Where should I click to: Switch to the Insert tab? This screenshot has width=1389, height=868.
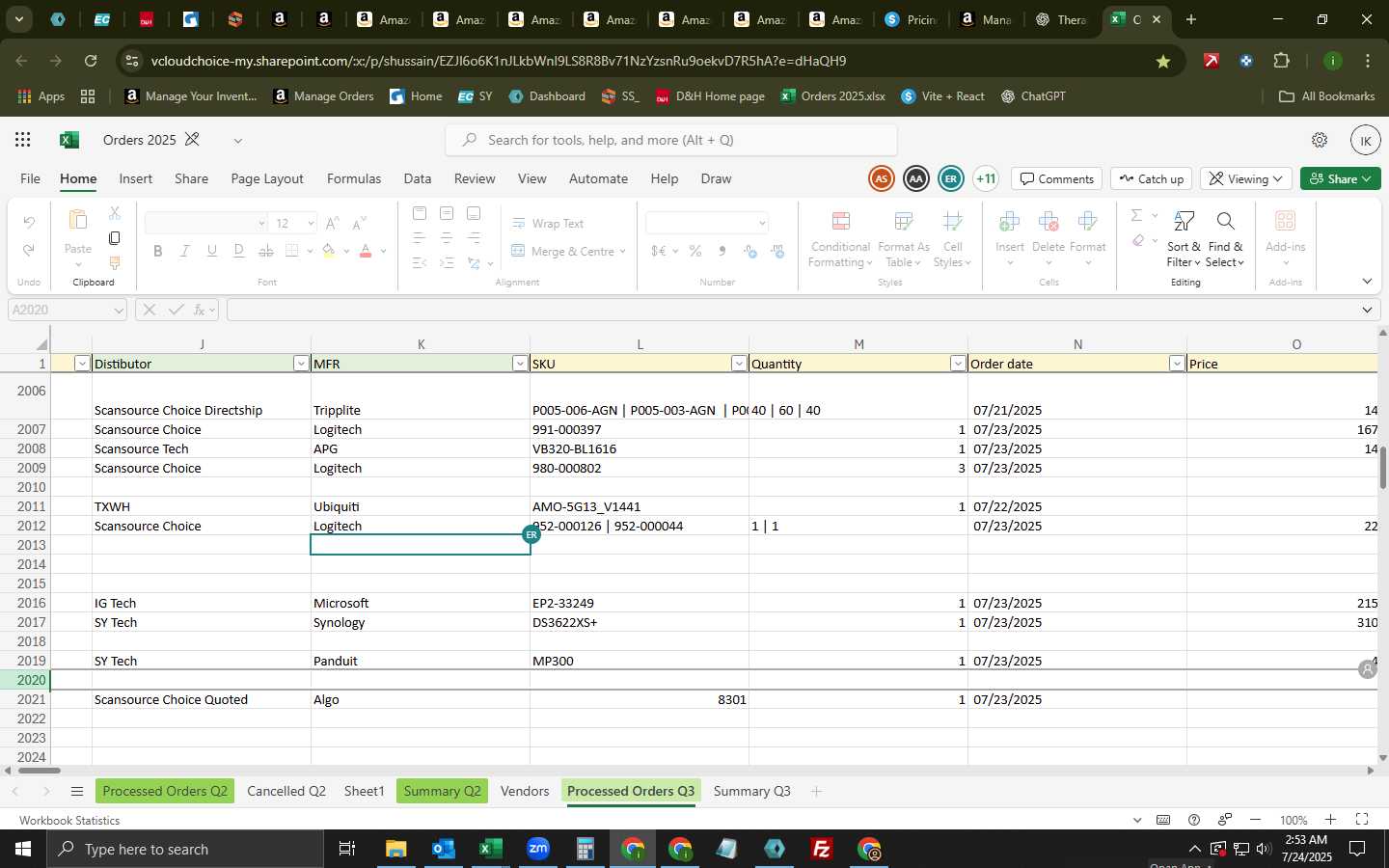[136, 178]
